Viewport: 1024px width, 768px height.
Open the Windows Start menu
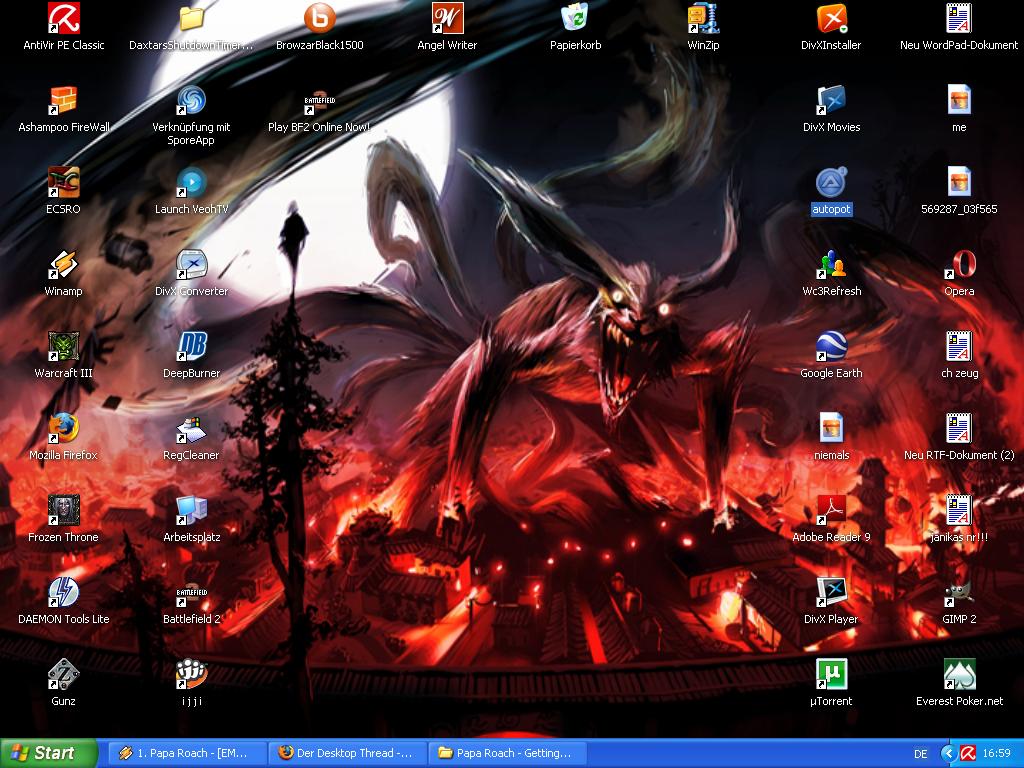tap(47, 753)
